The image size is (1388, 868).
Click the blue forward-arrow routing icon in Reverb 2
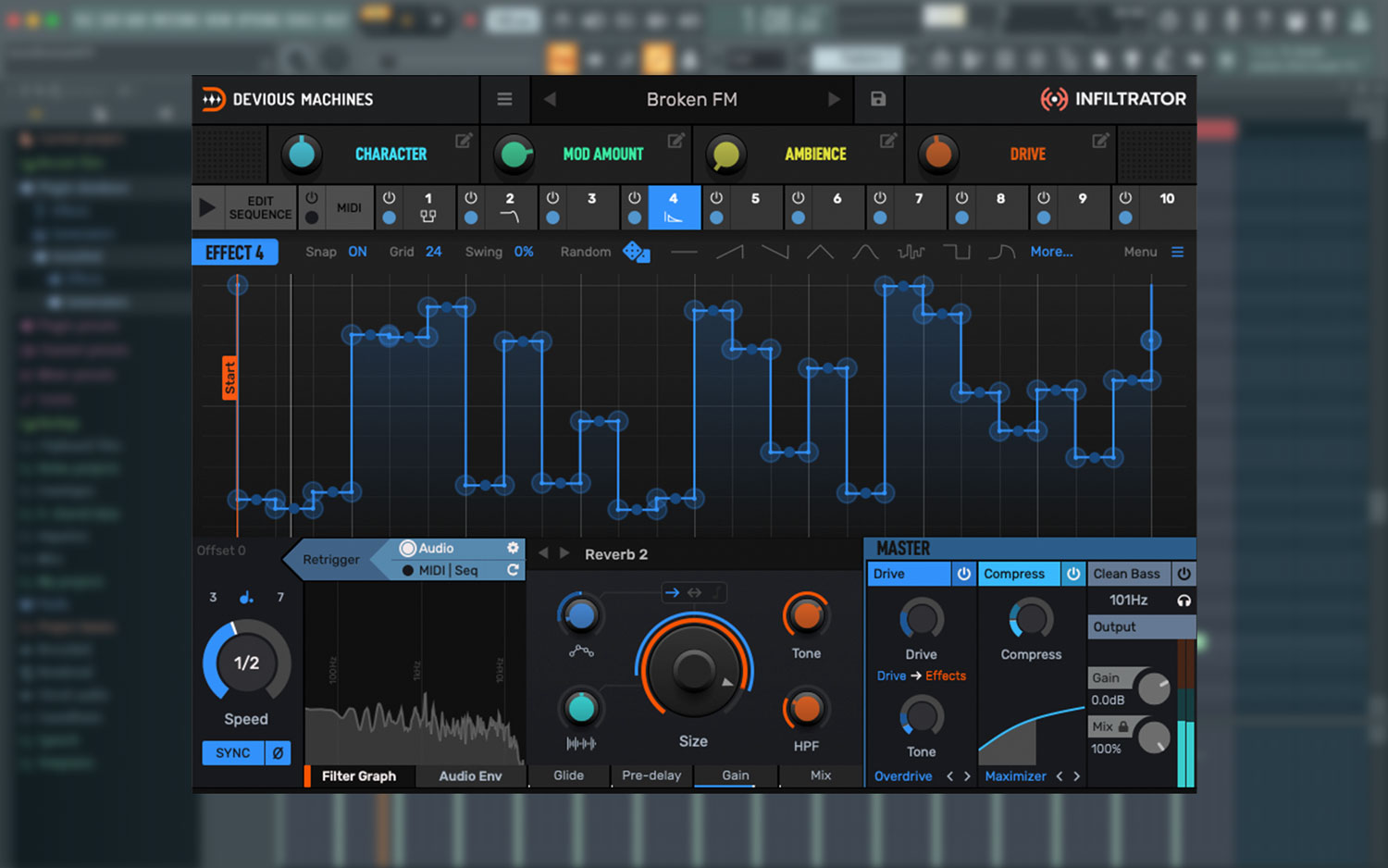(672, 592)
